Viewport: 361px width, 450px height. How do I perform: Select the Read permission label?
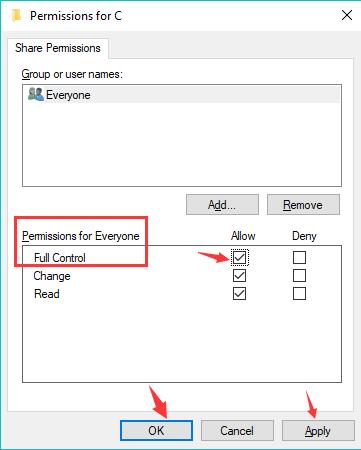(47, 294)
